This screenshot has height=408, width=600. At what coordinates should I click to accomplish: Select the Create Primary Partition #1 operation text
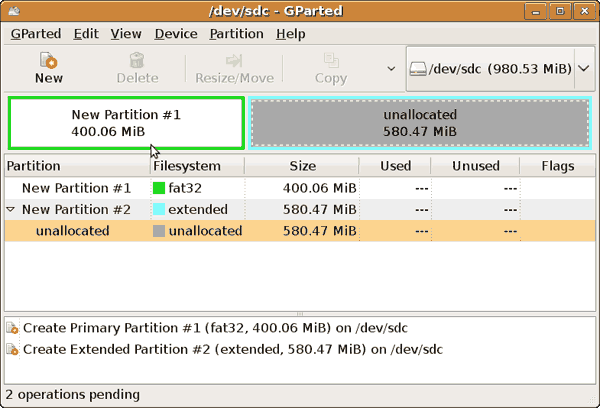pos(215,328)
